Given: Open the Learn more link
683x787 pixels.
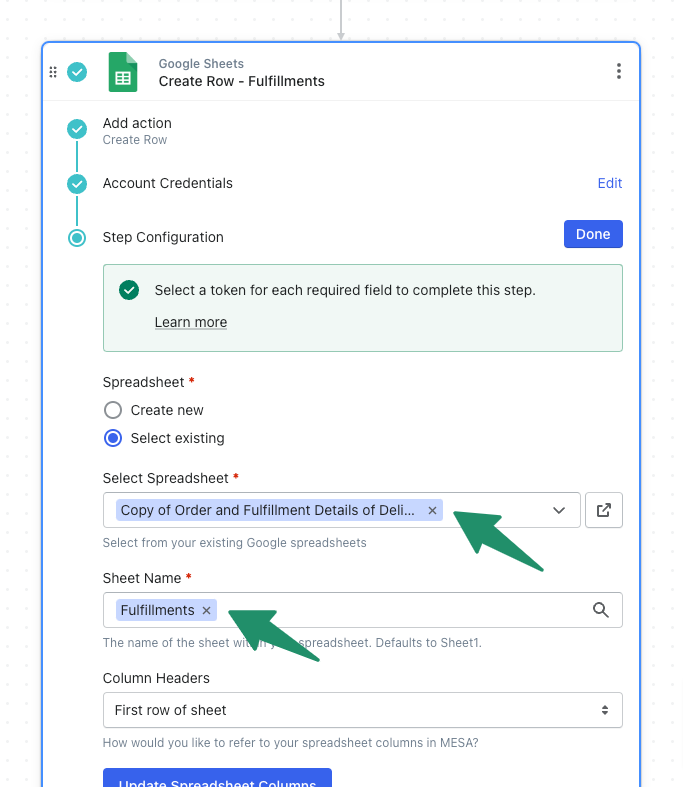Looking at the screenshot, I should point(191,322).
